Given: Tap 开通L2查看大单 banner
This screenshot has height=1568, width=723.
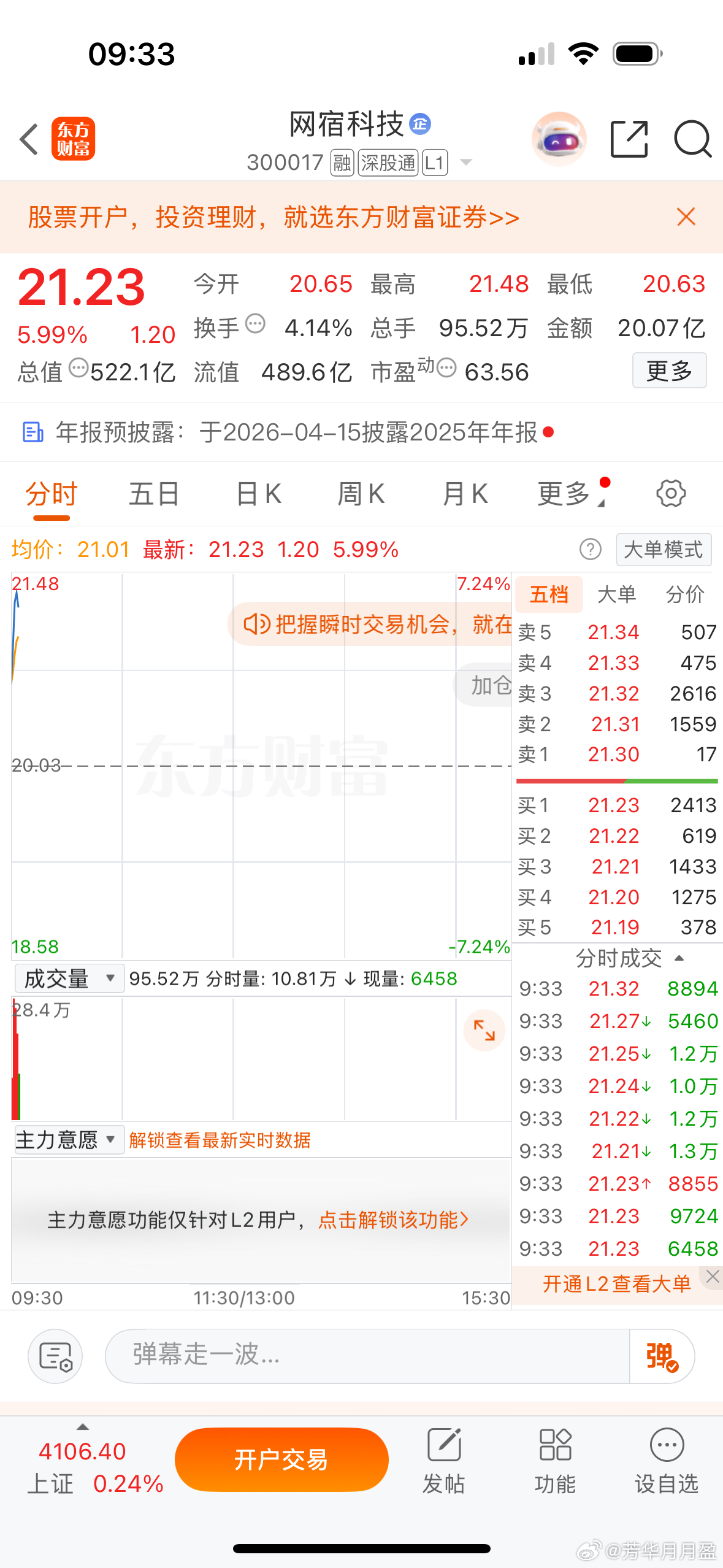Looking at the screenshot, I should pos(616,1284).
